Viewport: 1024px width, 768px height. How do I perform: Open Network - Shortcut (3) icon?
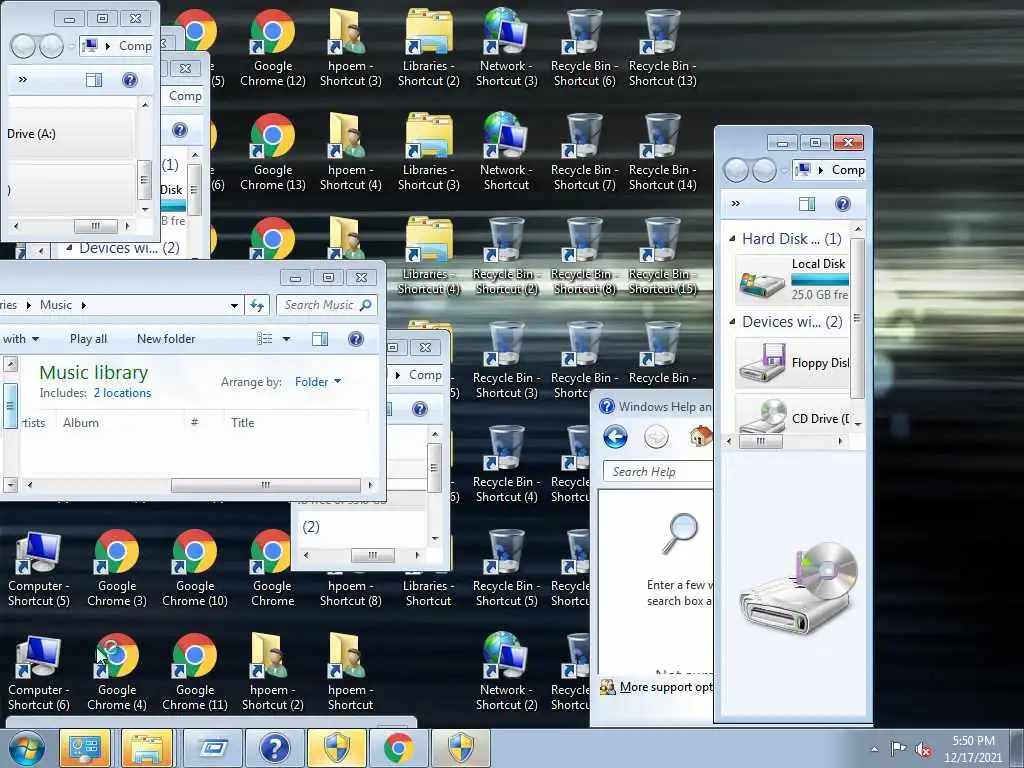click(506, 47)
